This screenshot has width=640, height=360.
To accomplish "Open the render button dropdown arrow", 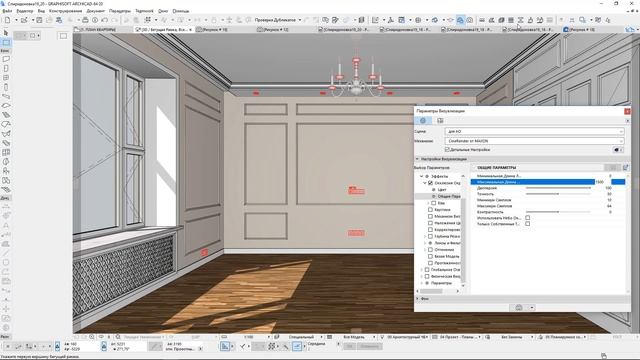I will coord(532,307).
